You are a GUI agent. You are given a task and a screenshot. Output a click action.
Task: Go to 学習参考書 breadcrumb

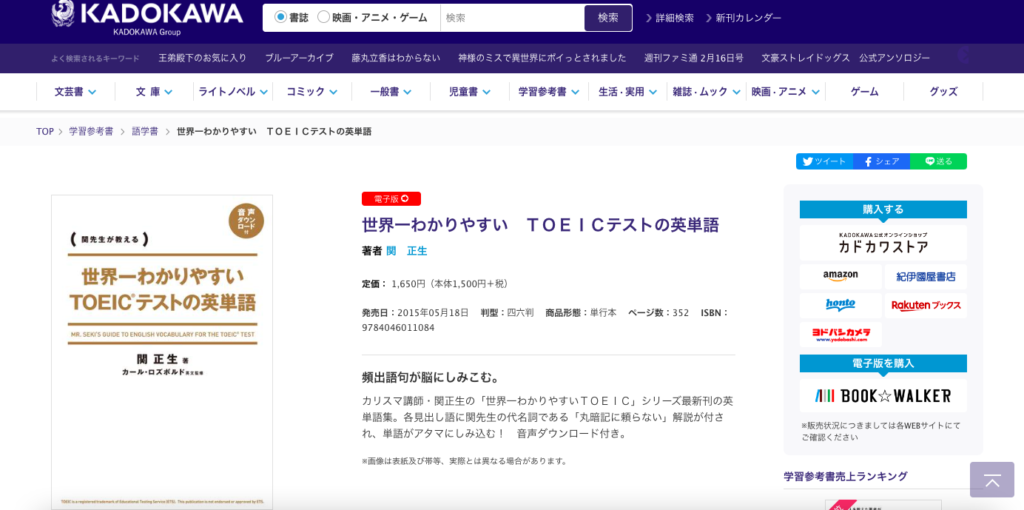(x=91, y=131)
